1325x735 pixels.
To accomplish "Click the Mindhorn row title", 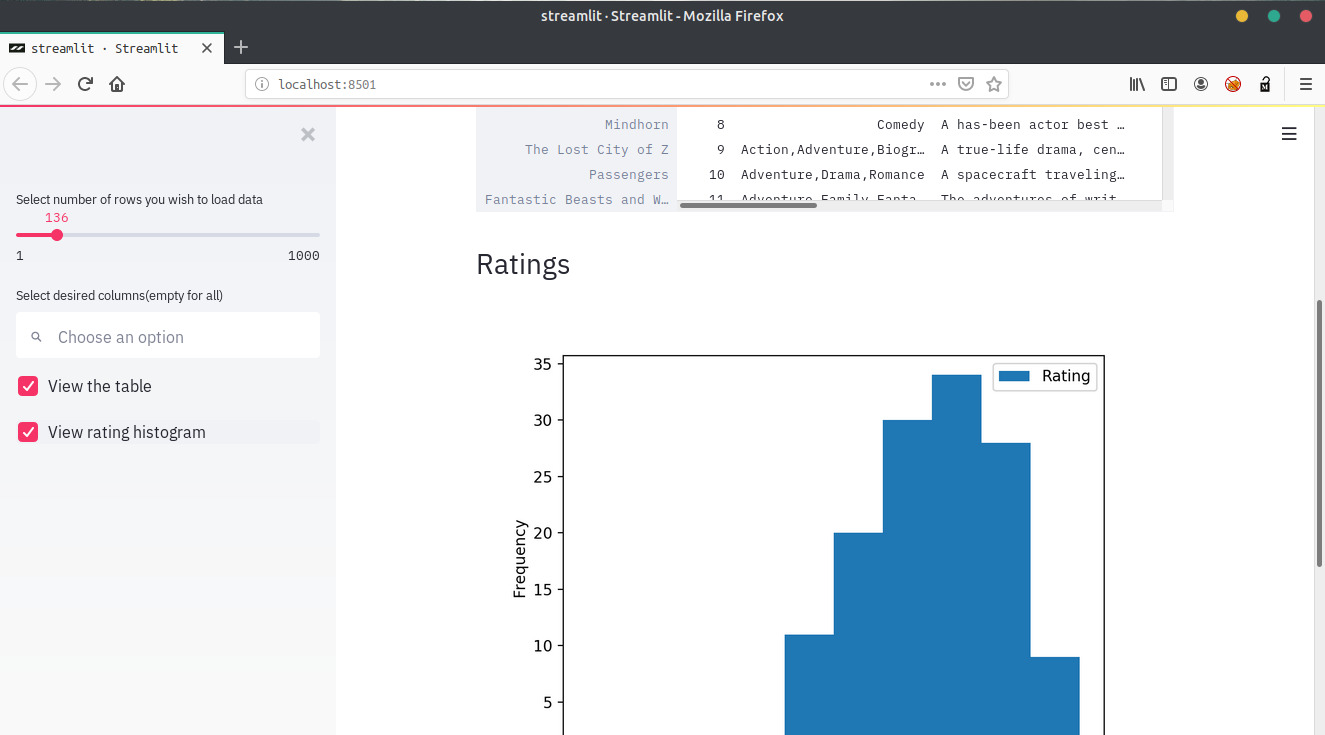I will [x=637, y=125].
